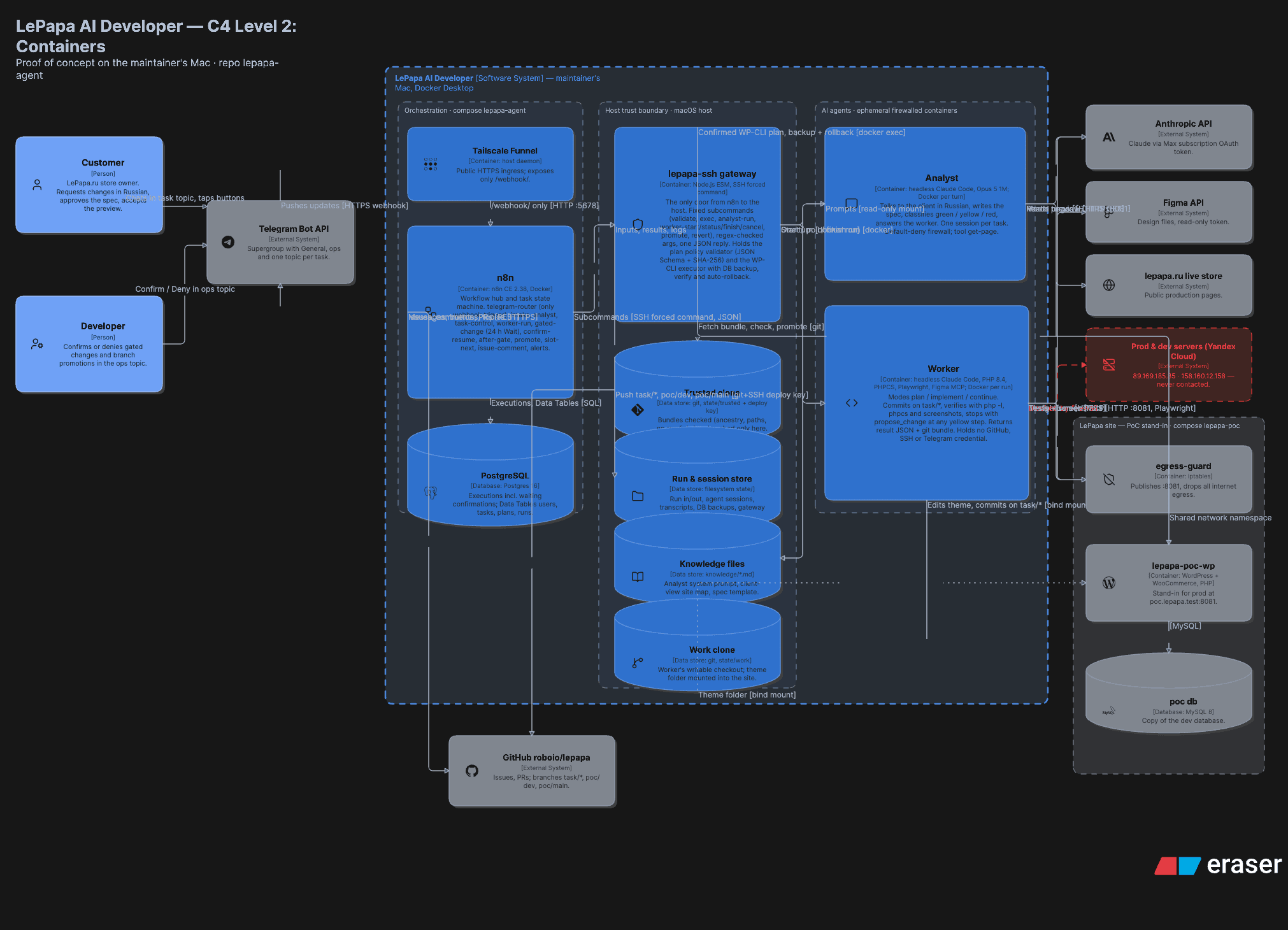This screenshot has height=930, width=1288.
Task: Click the 'Prompts [read-only mount]' edge label
Action: point(875,209)
